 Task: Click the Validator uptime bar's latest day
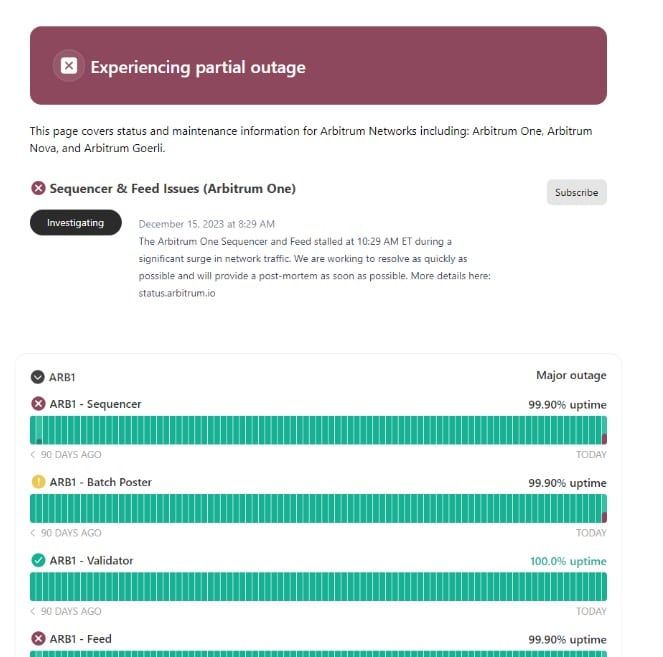click(x=604, y=586)
